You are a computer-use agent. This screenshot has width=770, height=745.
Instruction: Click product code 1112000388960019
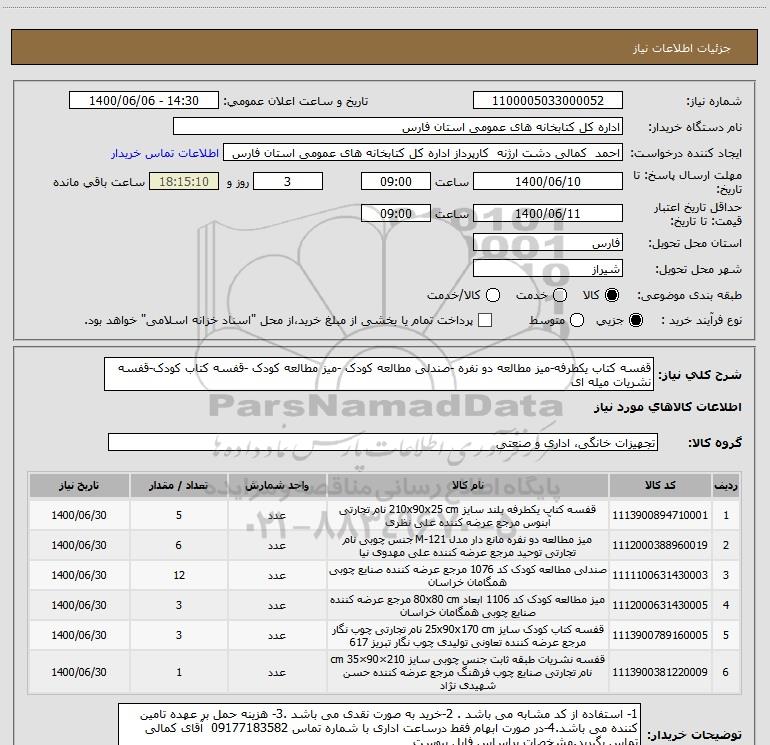660,545
